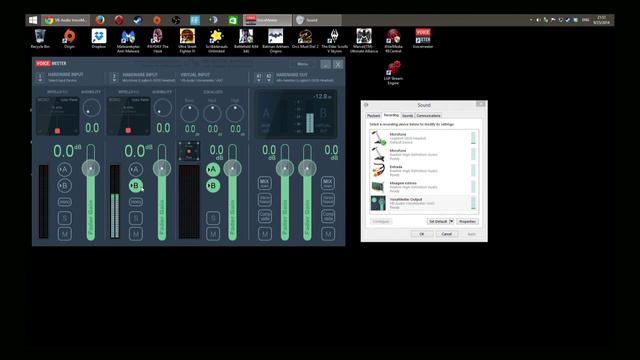Click Intellipan pad on hardware input 1
This screenshot has height=360, width=640.
click(x=58, y=116)
